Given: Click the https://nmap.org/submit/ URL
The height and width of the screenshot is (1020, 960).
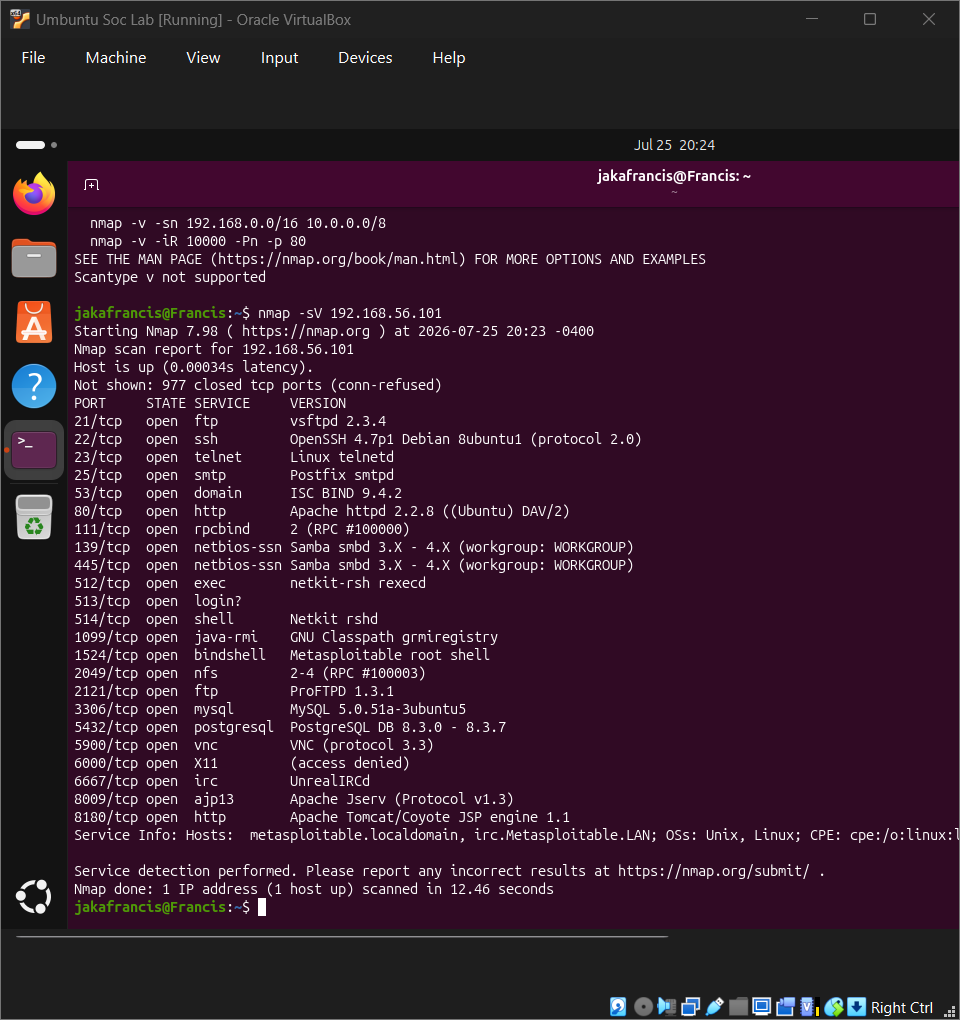Looking at the screenshot, I should [x=713, y=871].
